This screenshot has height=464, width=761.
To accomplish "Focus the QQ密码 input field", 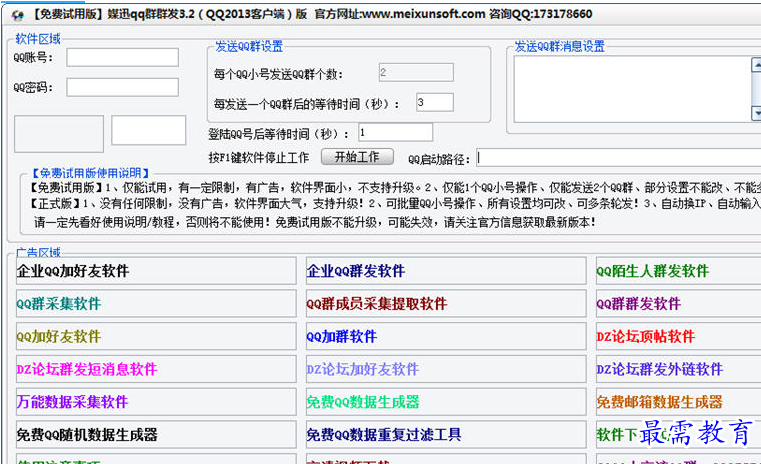I will [122, 87].
